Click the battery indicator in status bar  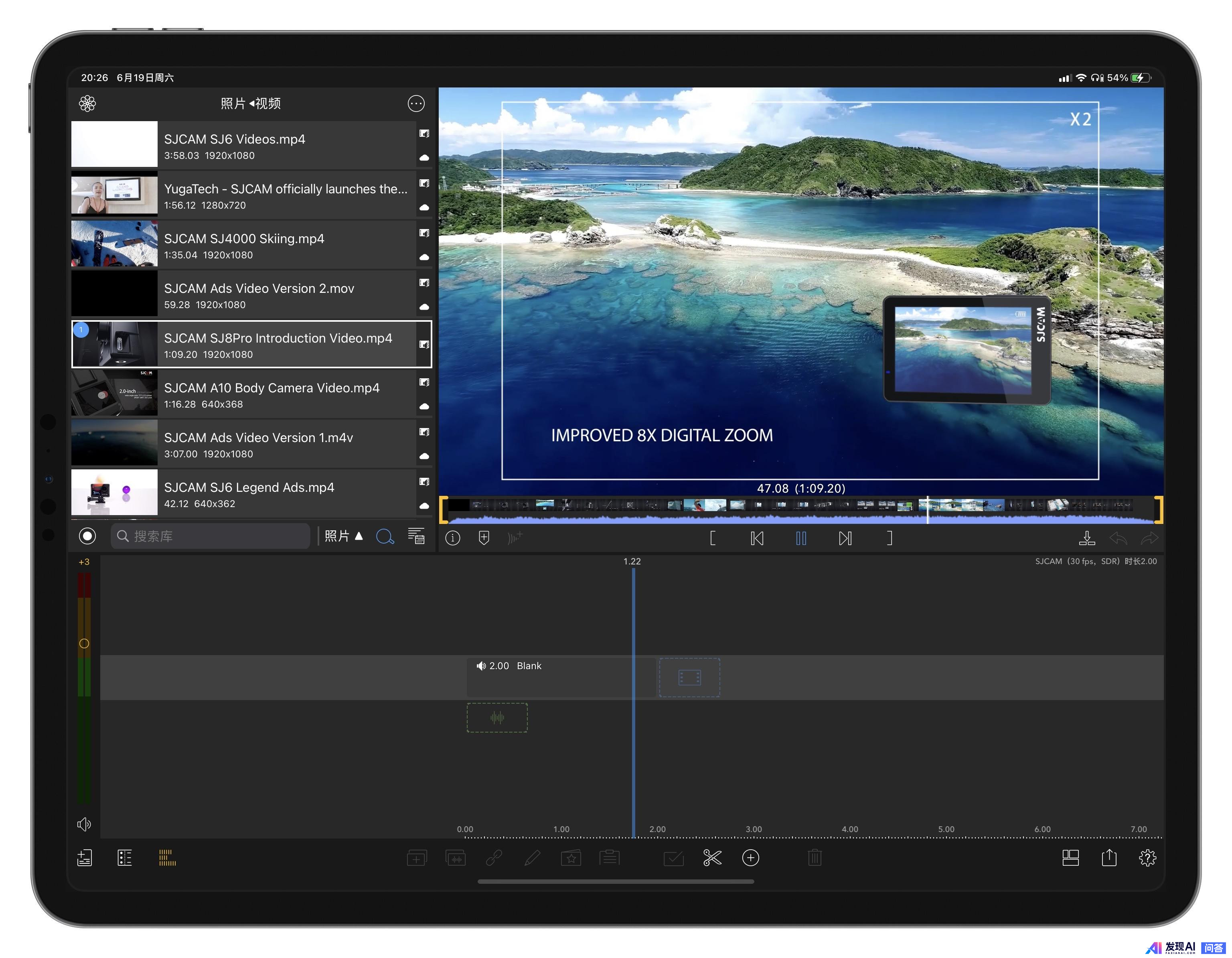[x=1141, y=78]
